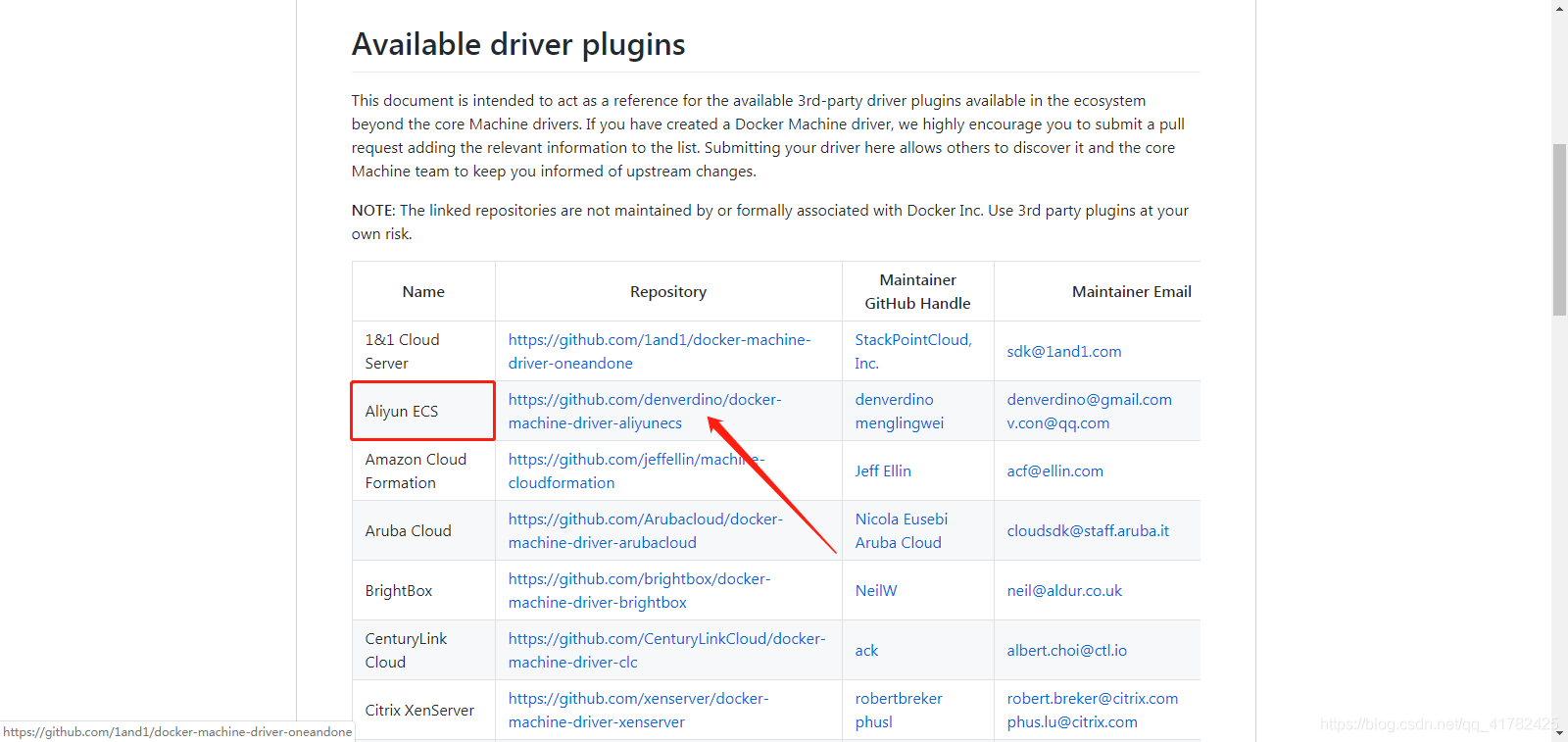Email acf@ellin.com maintainer
The image size is (1568, 742).
[x=1054, y=470]
